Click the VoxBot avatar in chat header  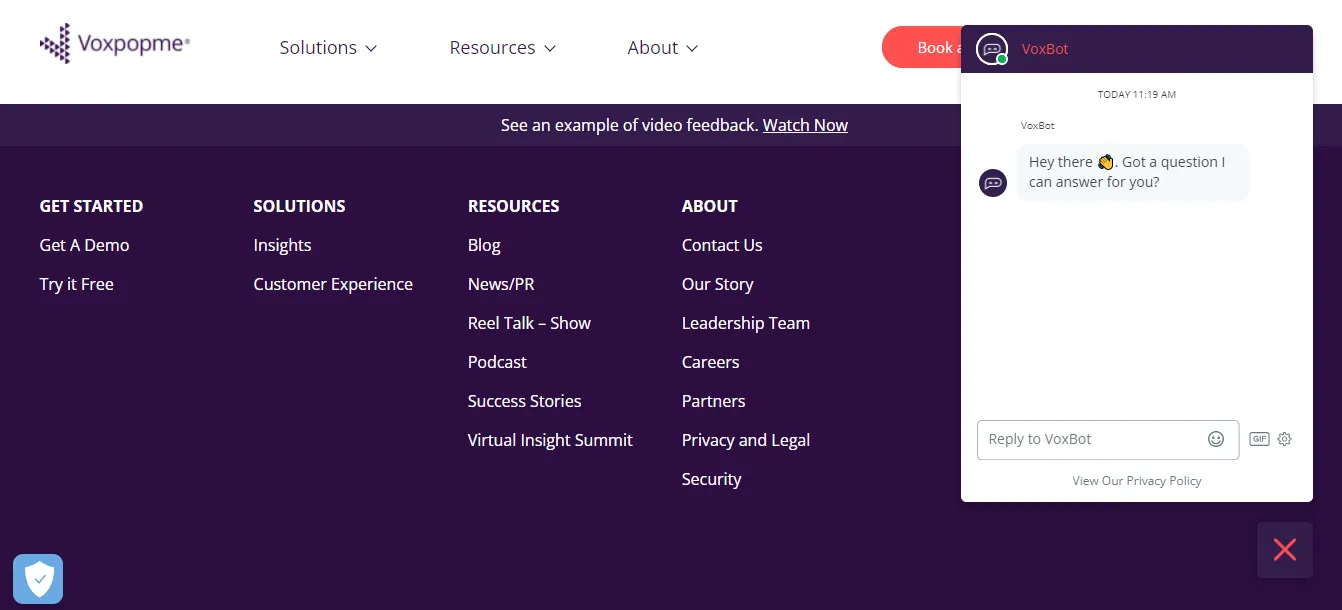(x=992, y=49)
